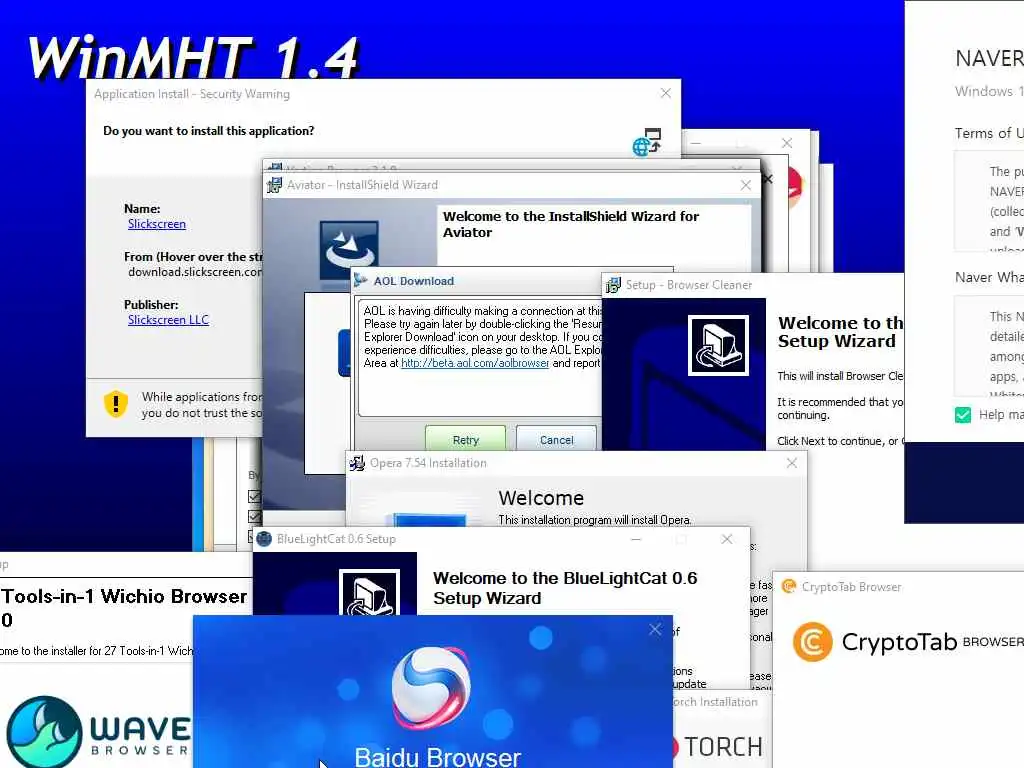
Task: Close the BlueLightCat 0.6 Setup window
Action: point(727,539)
